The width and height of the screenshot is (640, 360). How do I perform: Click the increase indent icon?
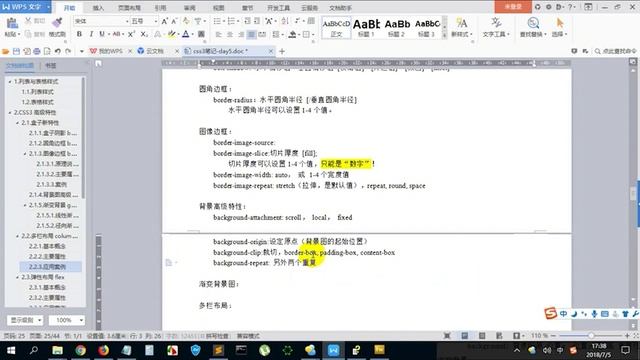(x=257, y=21)
